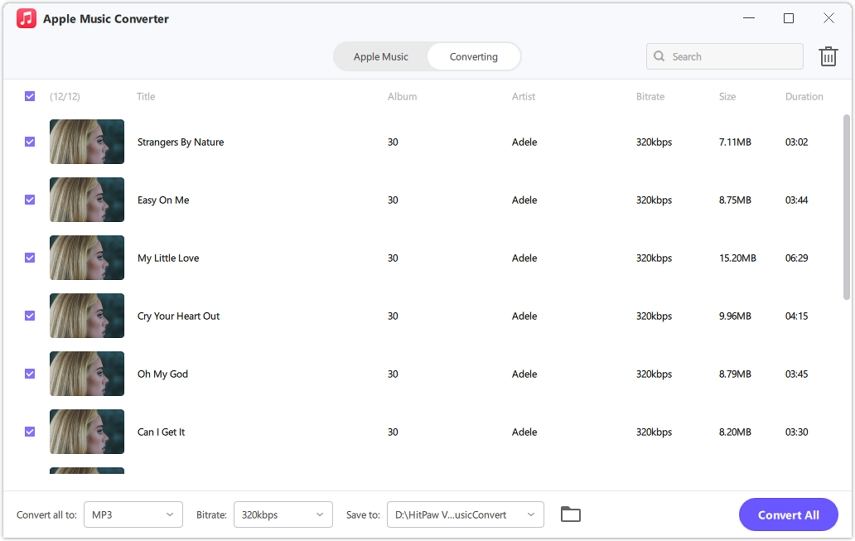
Task: Close the Apple Music Converter window
Action: coord(828,18)
